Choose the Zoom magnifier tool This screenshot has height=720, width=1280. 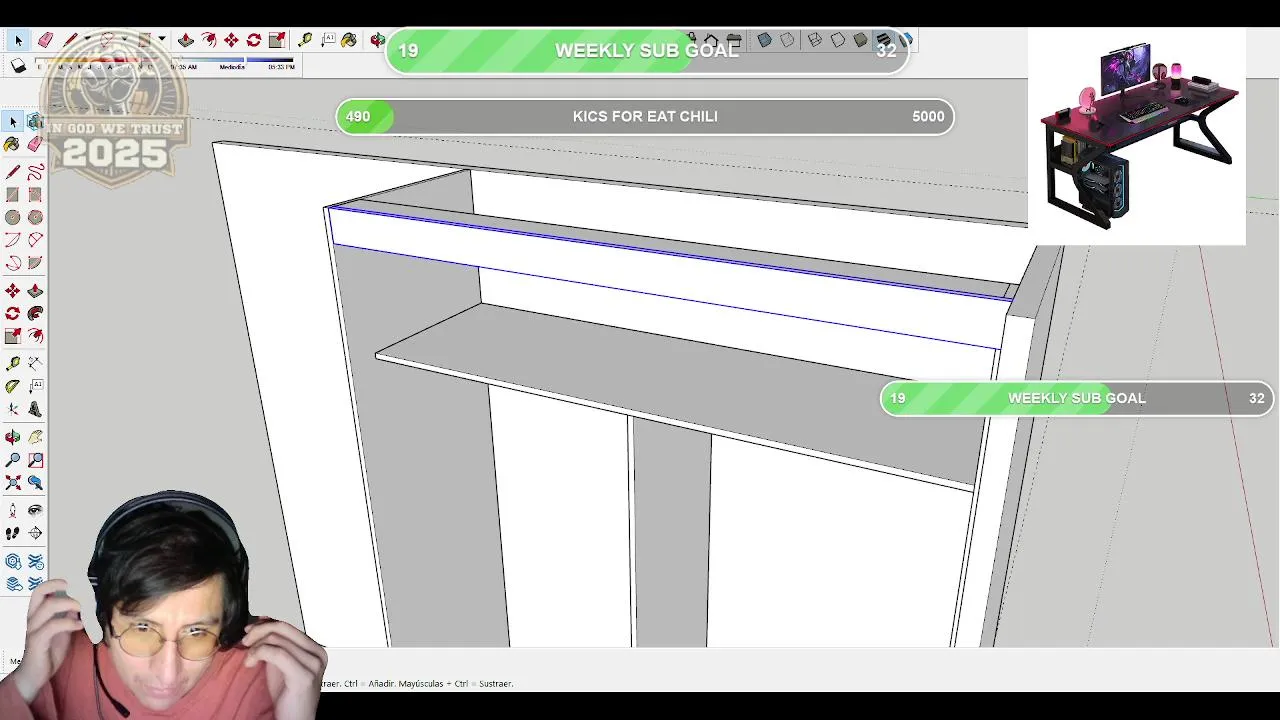click(12, 460)
